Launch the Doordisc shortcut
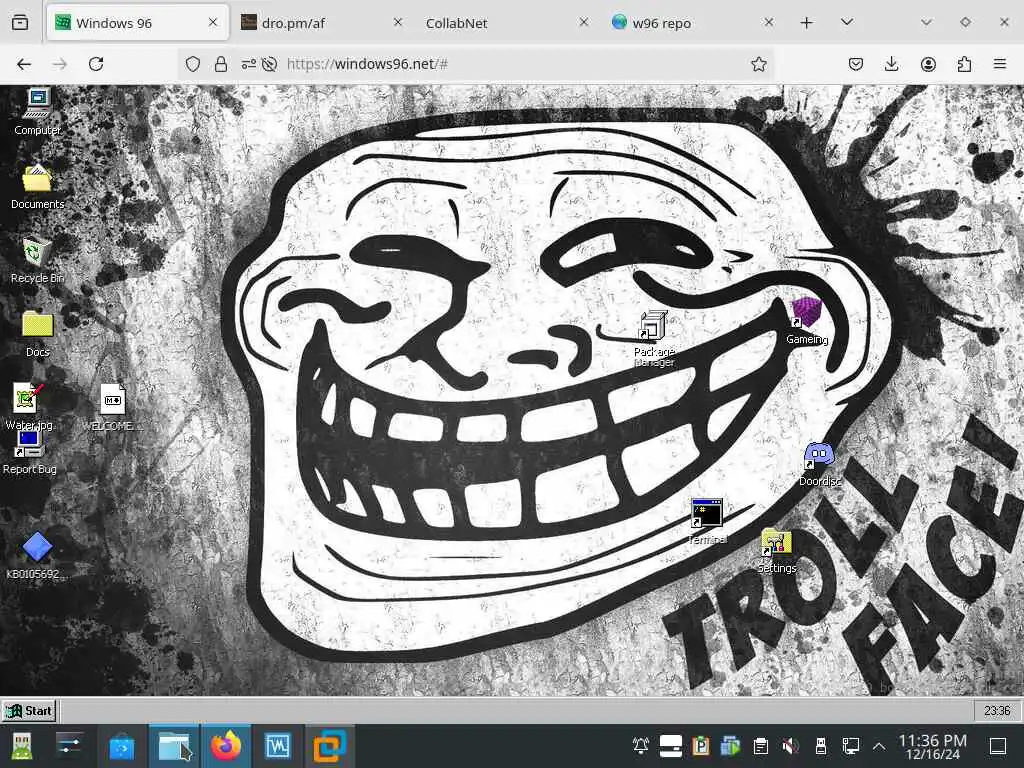 pyautogui.click(x=820, y=464)
